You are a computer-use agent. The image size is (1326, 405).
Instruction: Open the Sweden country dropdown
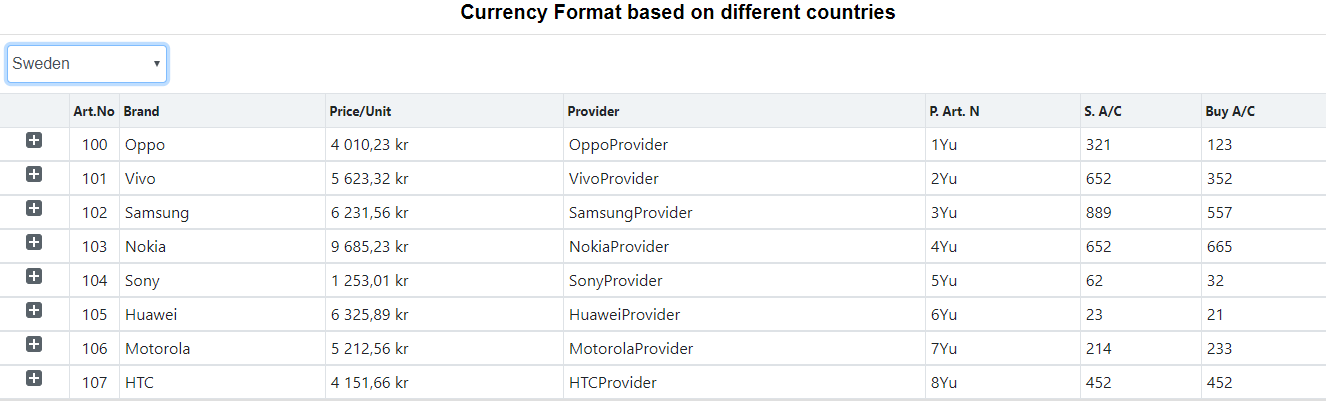87,64
